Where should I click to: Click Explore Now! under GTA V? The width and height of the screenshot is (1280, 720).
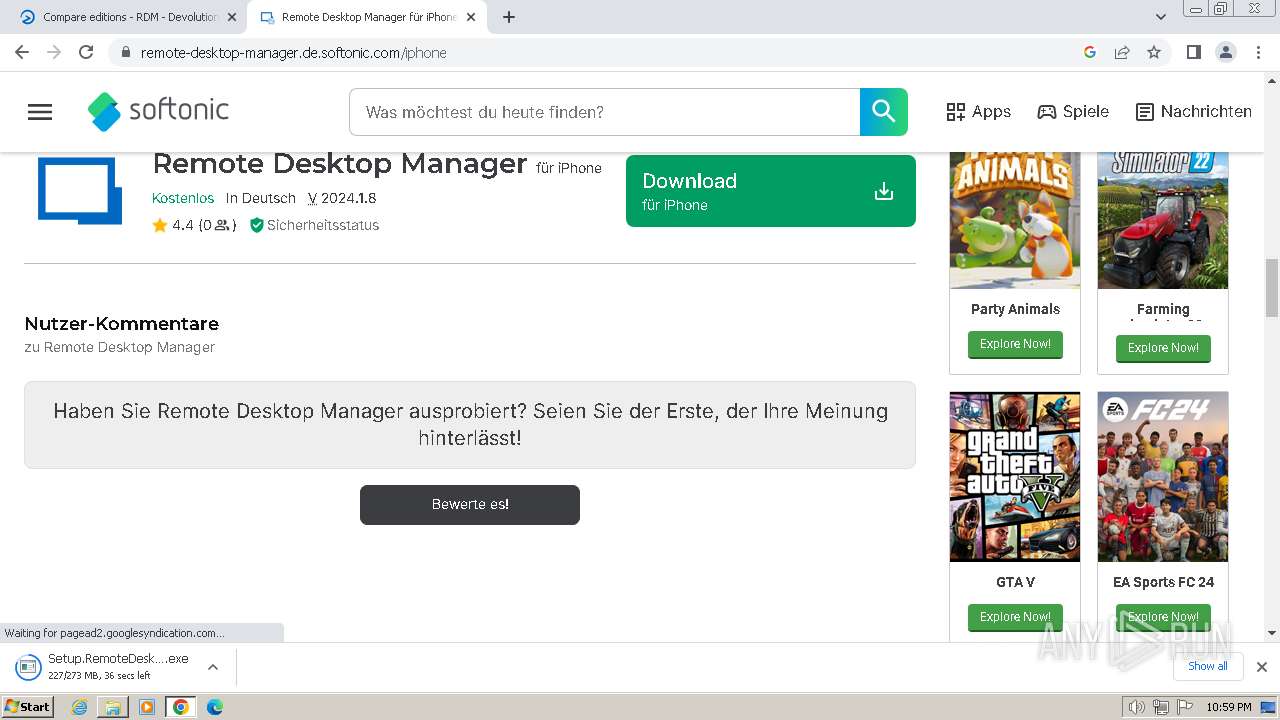click(1015, 617)
